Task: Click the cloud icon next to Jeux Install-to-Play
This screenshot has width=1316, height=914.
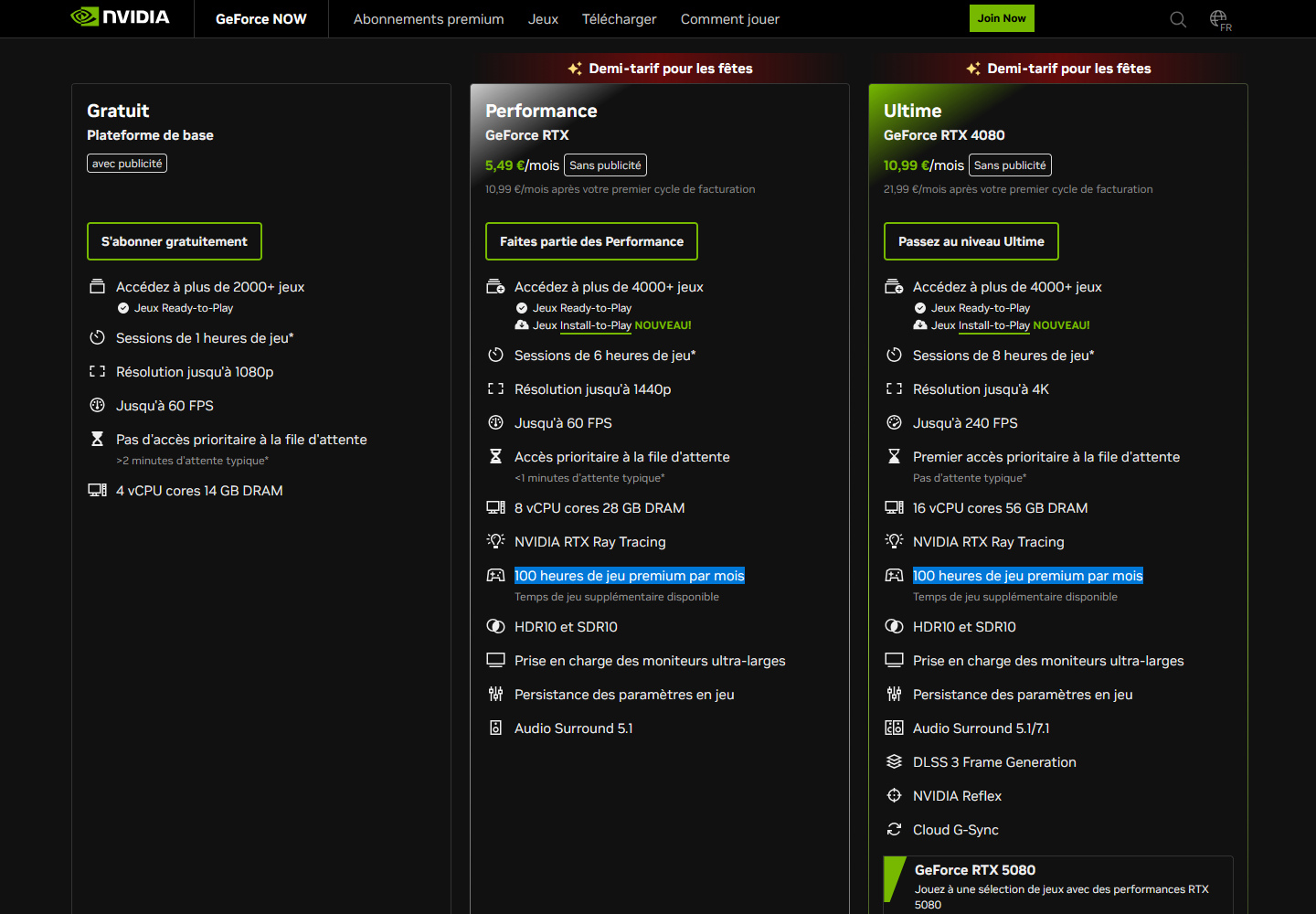Action: pos(519,324)
